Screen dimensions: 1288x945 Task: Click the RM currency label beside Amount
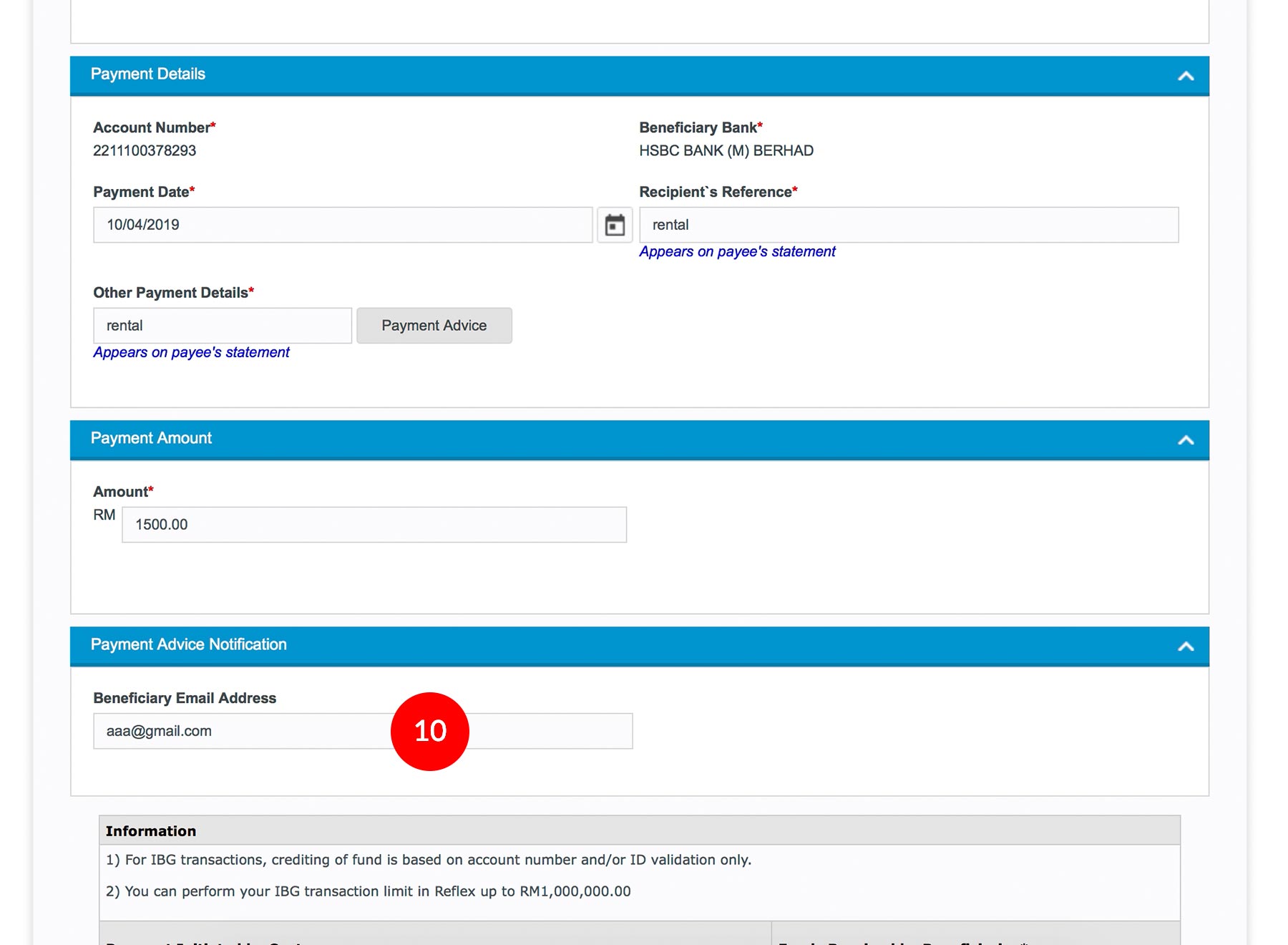pos(104,515)
